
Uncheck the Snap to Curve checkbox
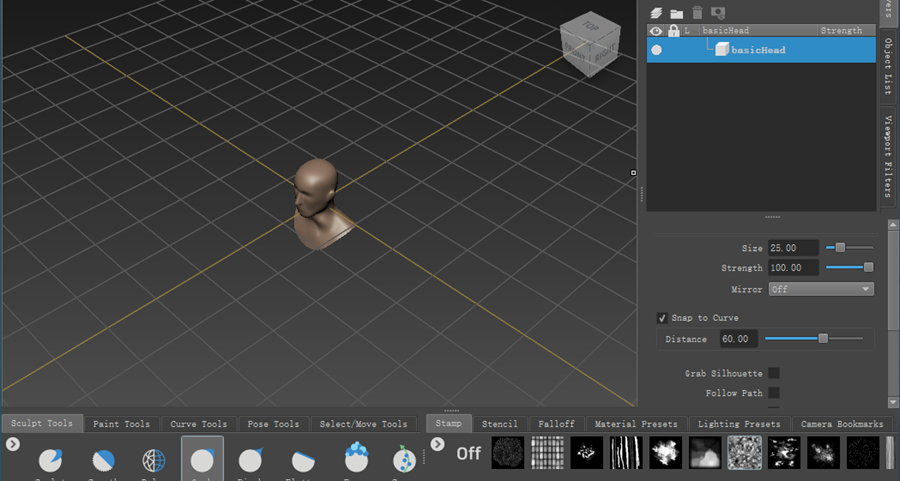click(x=662, y=318)
